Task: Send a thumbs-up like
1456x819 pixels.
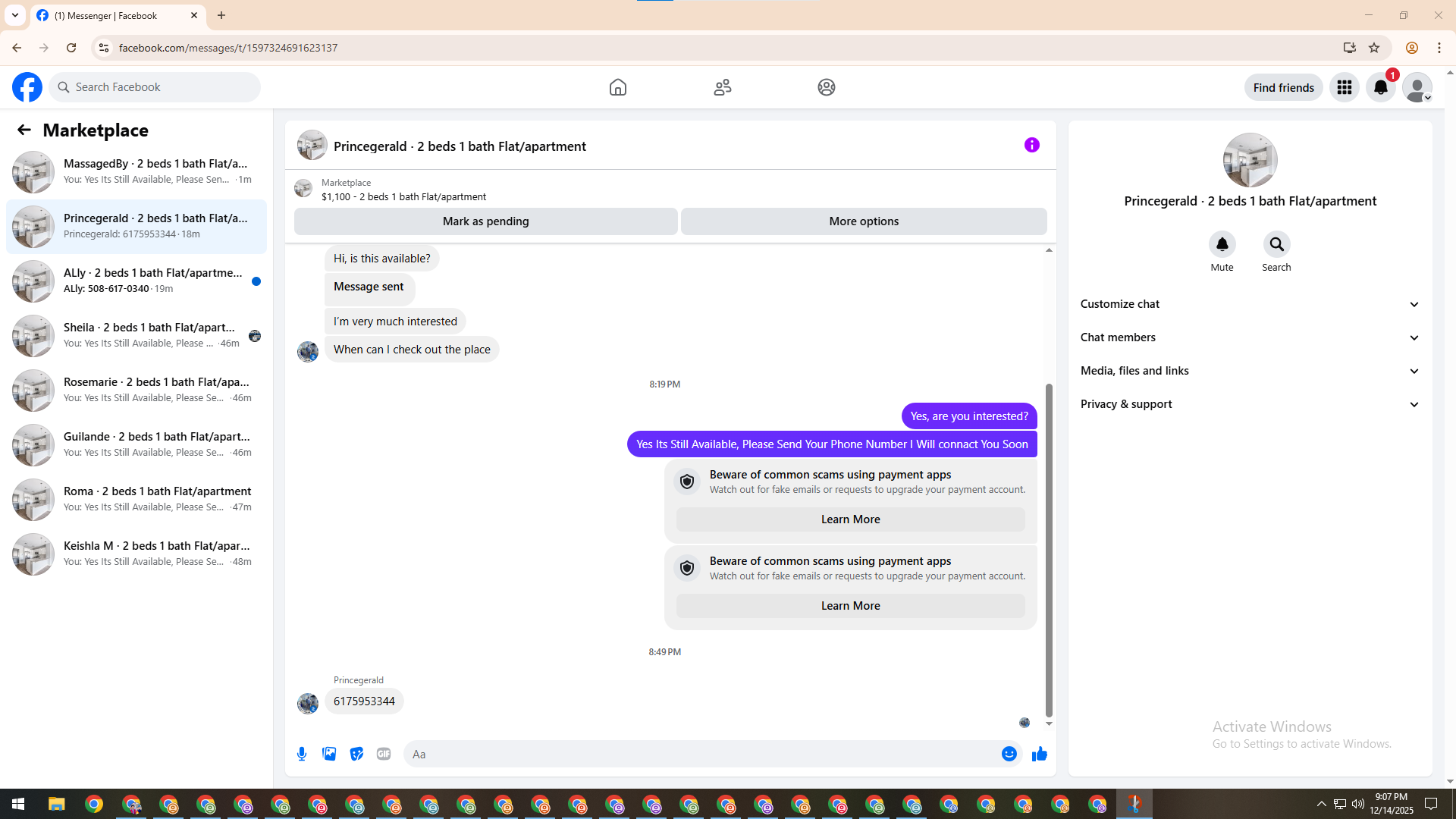Action: (1039, 754)
